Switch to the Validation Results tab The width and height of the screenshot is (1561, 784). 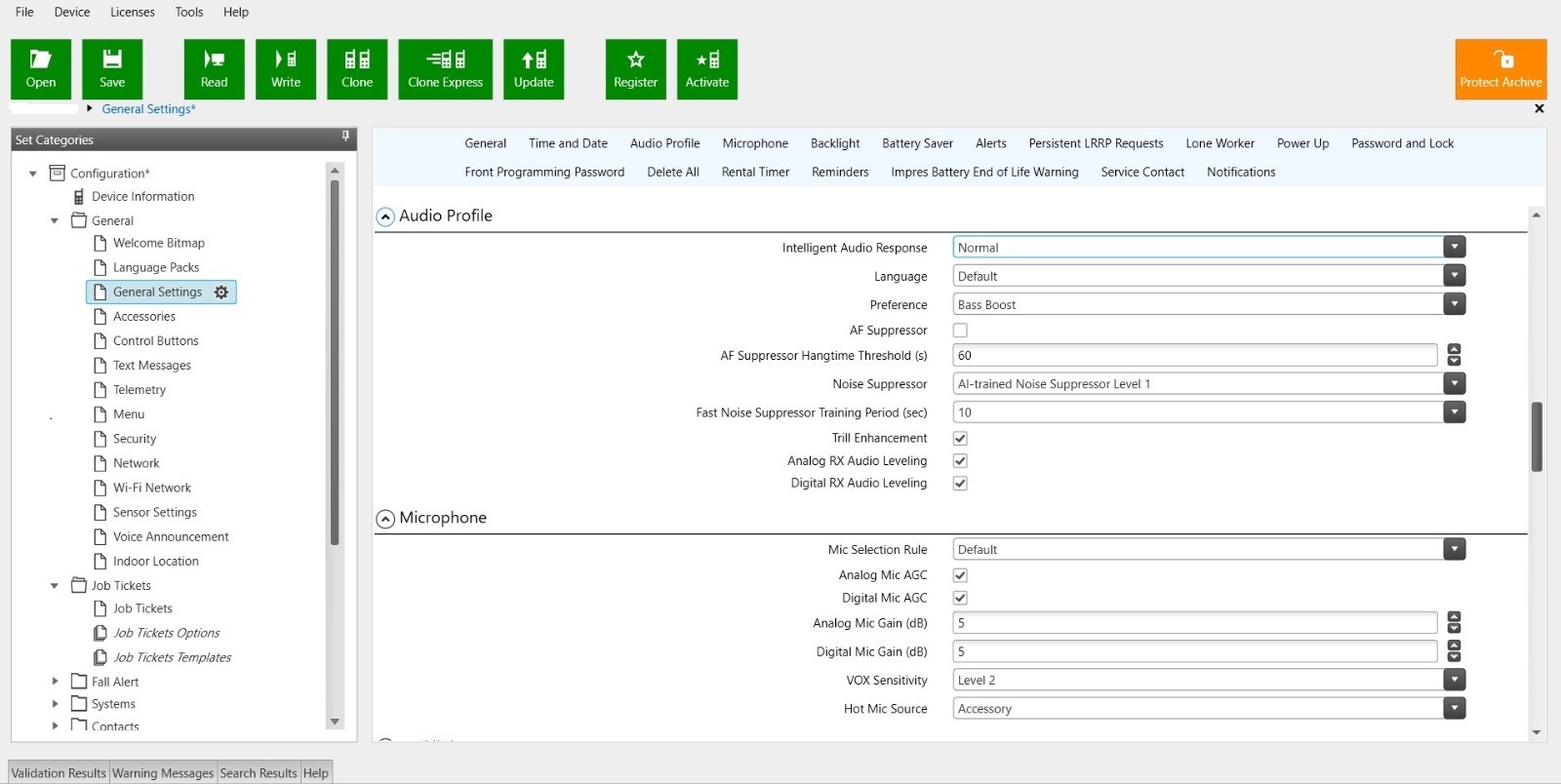click(x=59, y=773)
